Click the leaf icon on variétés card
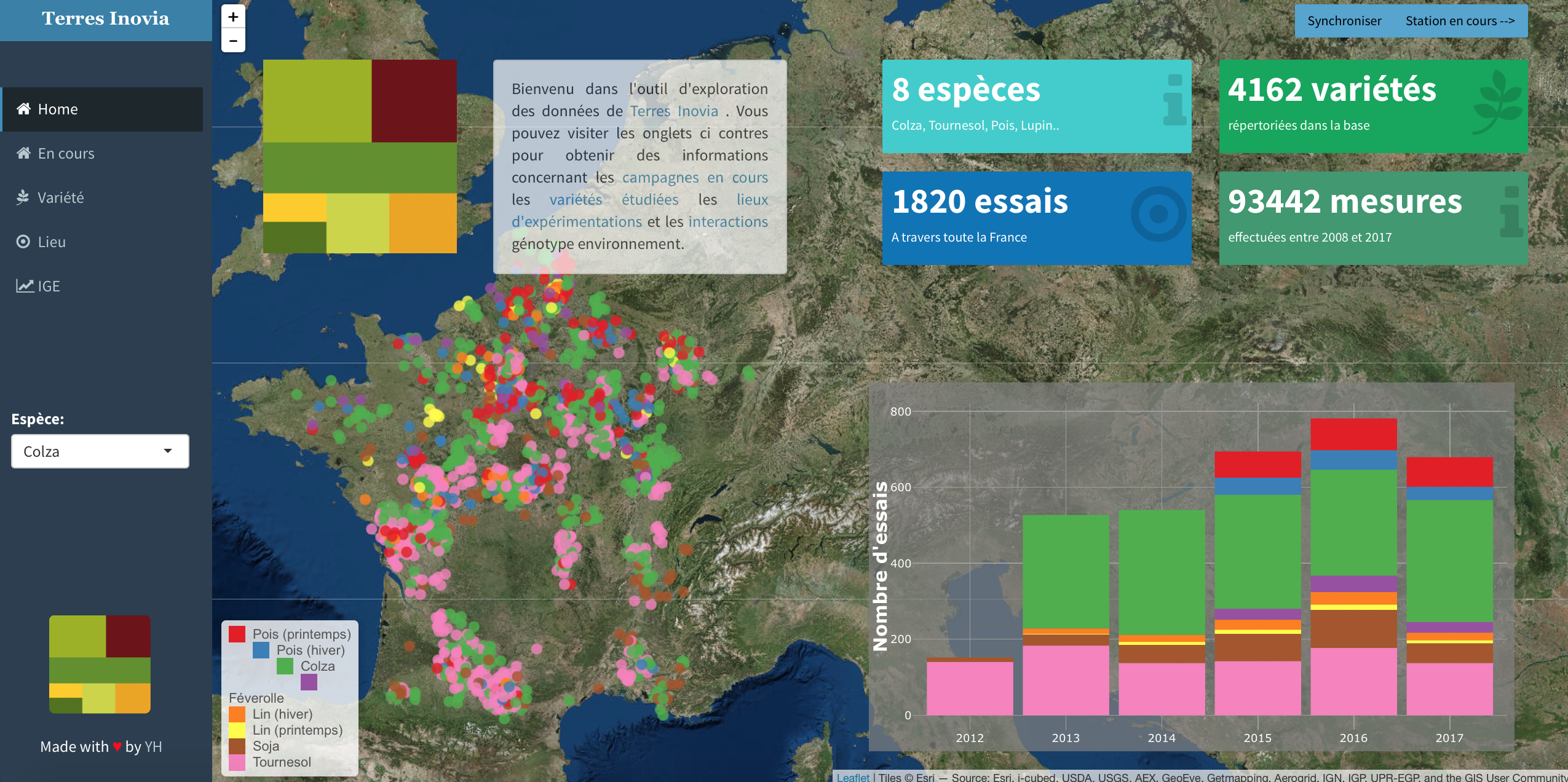Screen dimensions: 1568x782 pos(1498,101)
